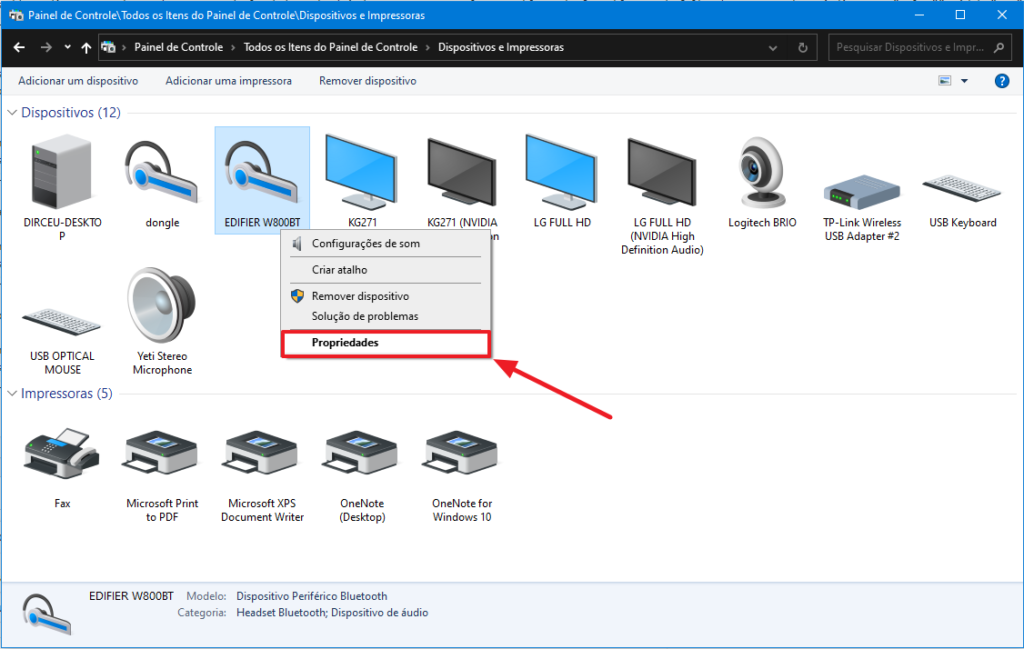Click Adicionar um dispositivo
The image size is (1024, 649).
(78, 81)
